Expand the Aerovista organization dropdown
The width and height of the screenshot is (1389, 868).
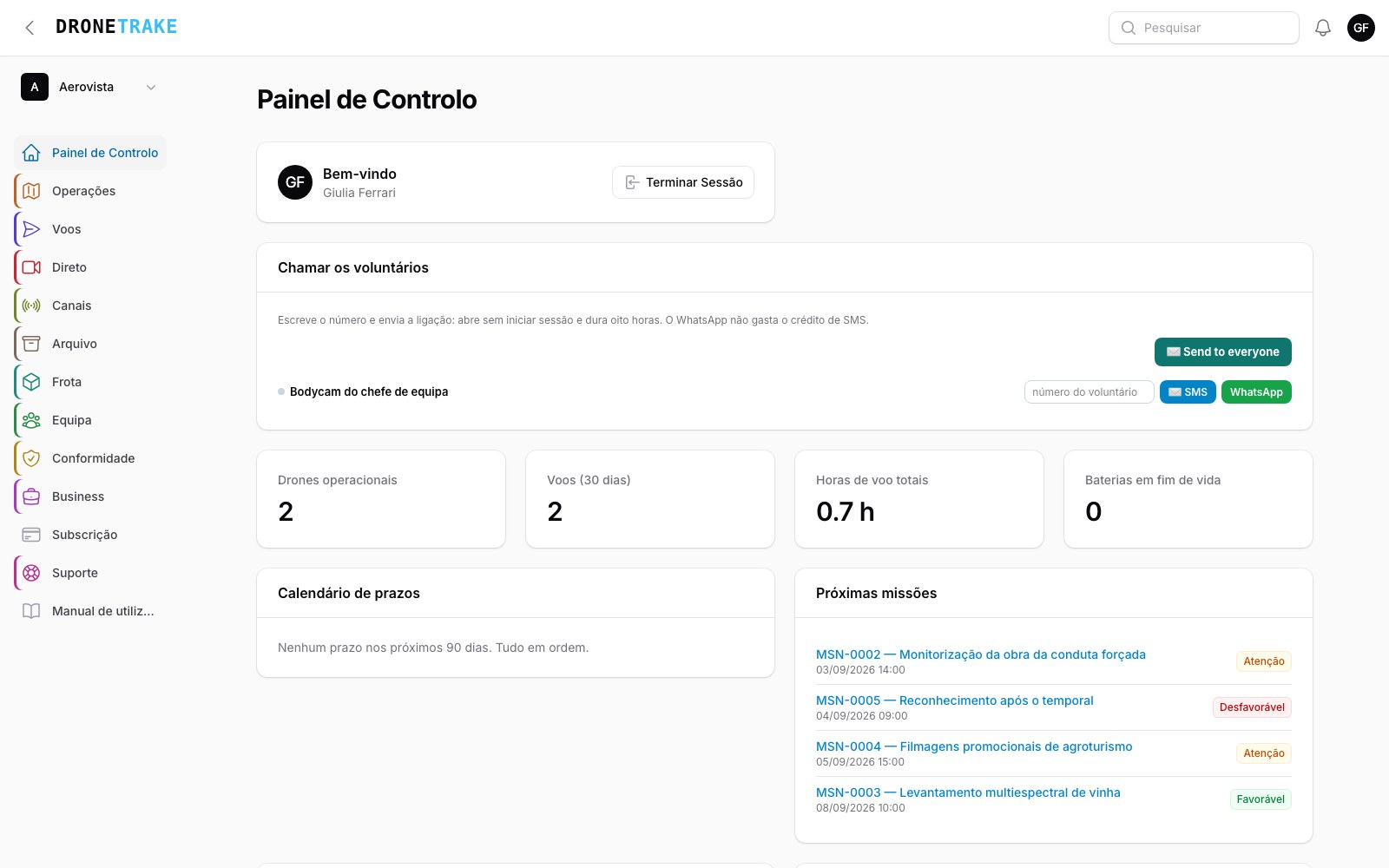coord(90,87)
